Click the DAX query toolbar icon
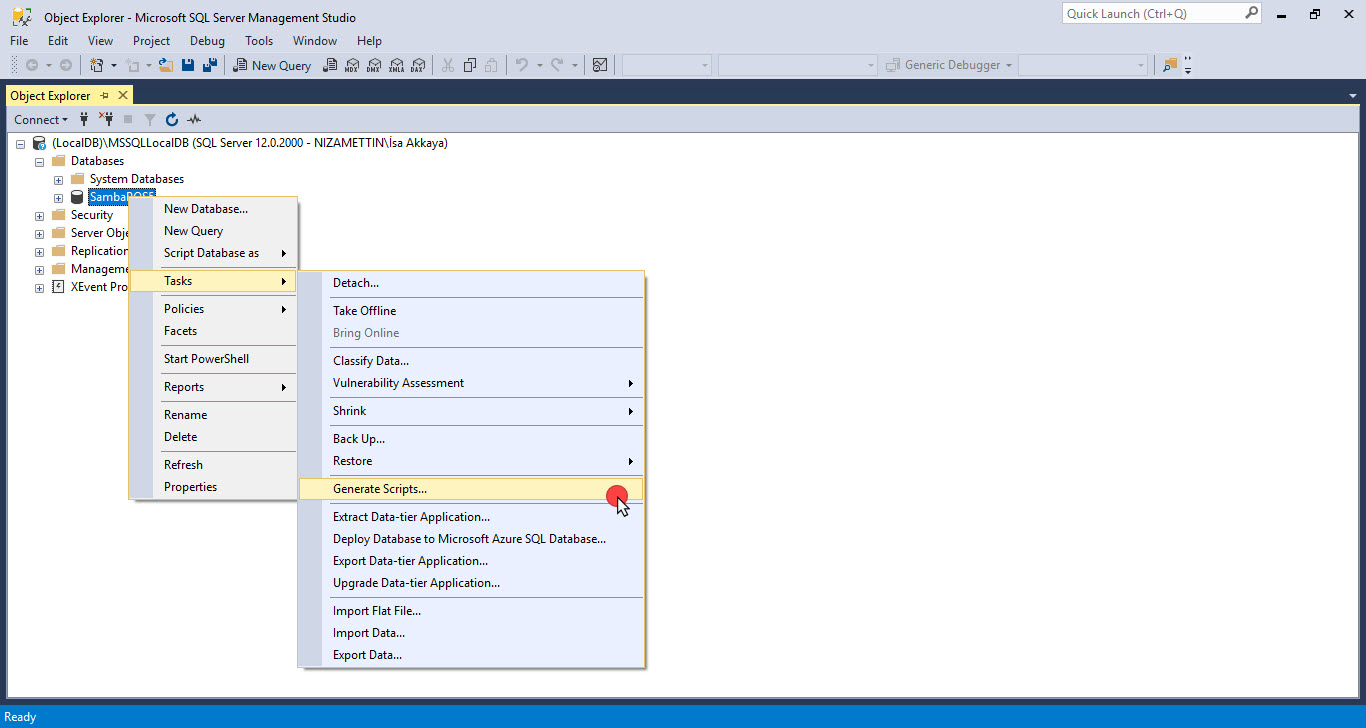Viewport: 1366px width, 728px height. tap(418, 65)
